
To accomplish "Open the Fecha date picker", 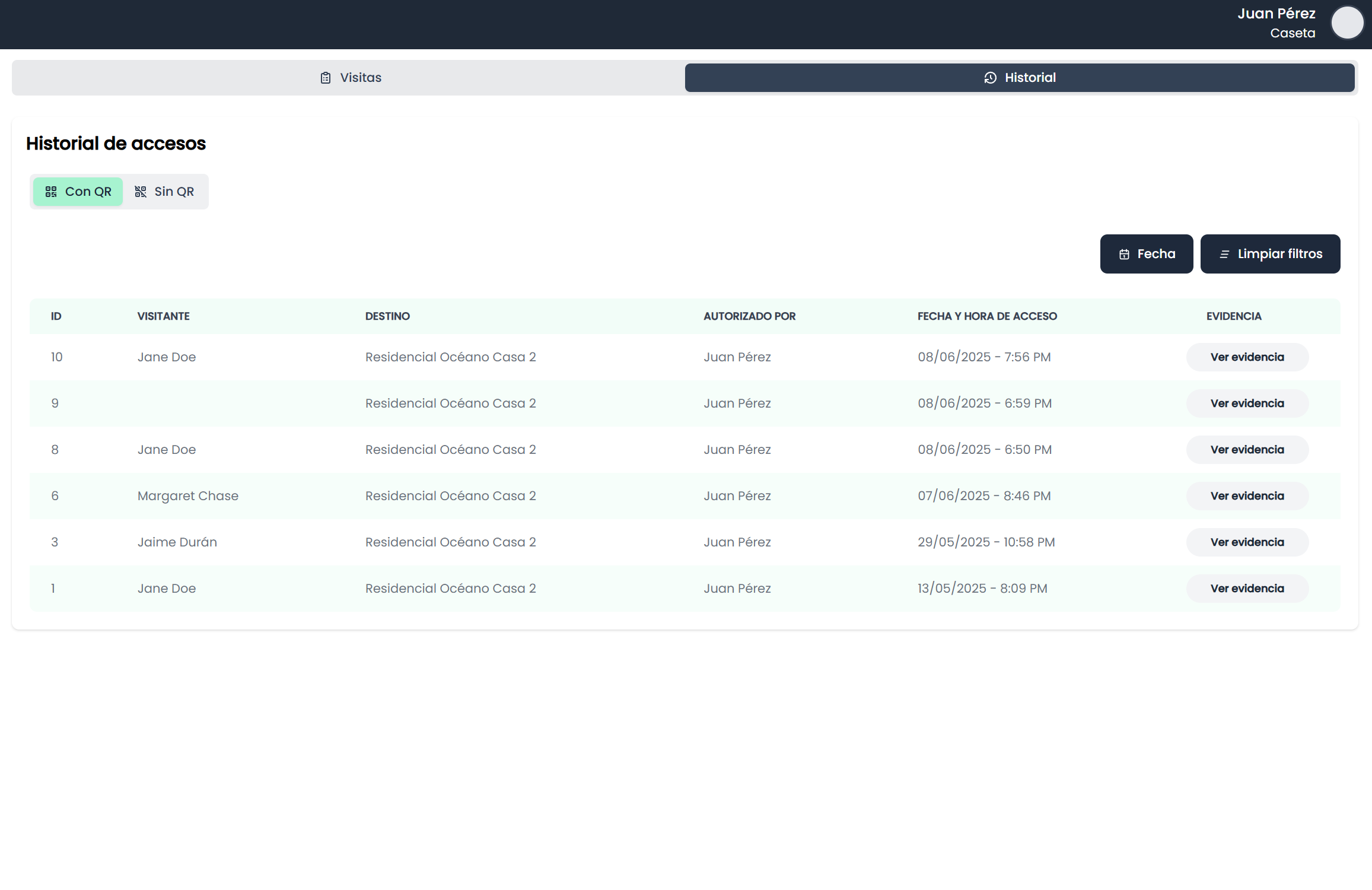I will point(1146,254).
